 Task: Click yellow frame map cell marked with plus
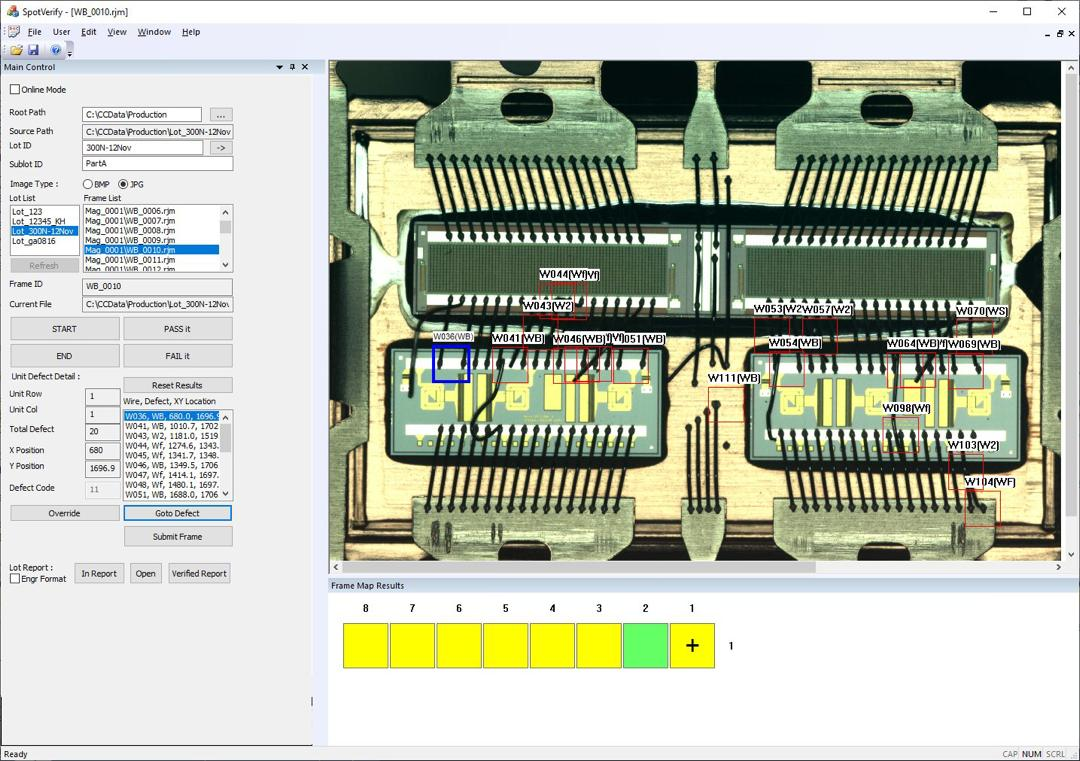692,645
